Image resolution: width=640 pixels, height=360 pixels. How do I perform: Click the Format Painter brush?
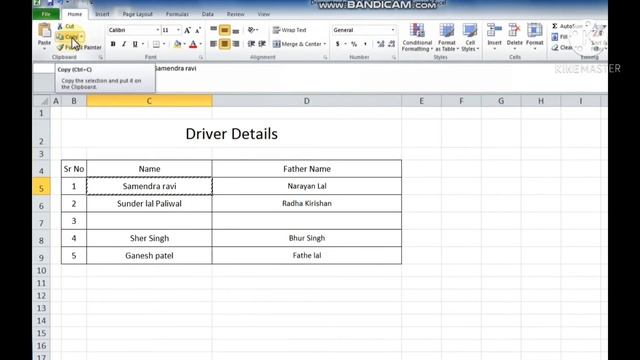click(79, 47)
